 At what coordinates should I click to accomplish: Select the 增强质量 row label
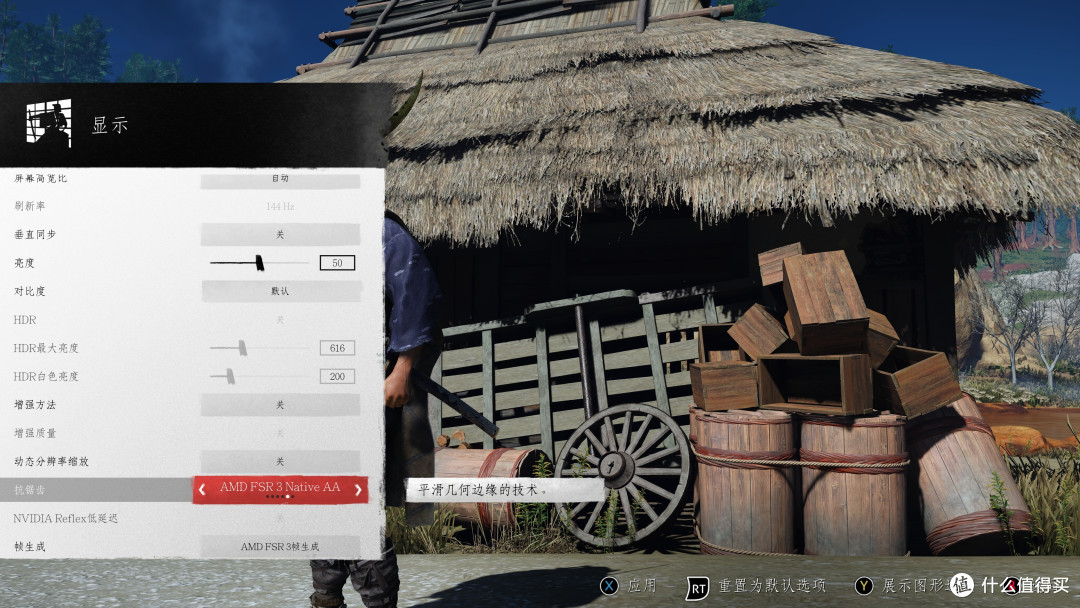point(35,433)
